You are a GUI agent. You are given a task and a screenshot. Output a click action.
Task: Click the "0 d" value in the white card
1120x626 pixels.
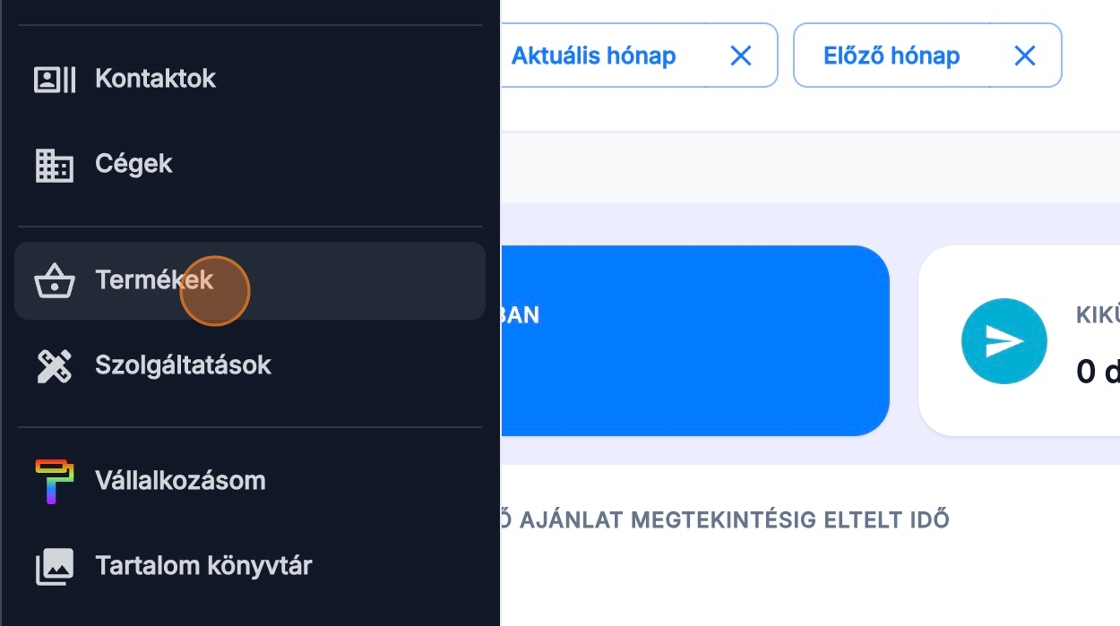tap(1097, 372)
